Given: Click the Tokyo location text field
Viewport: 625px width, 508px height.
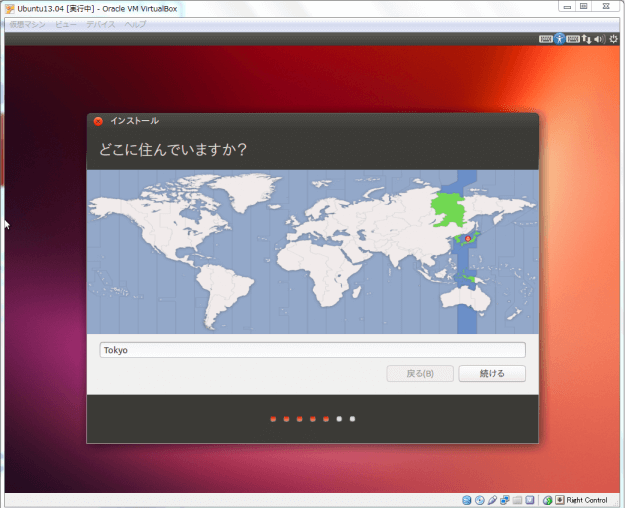Looking at the screenshot, I should point(312,350).
